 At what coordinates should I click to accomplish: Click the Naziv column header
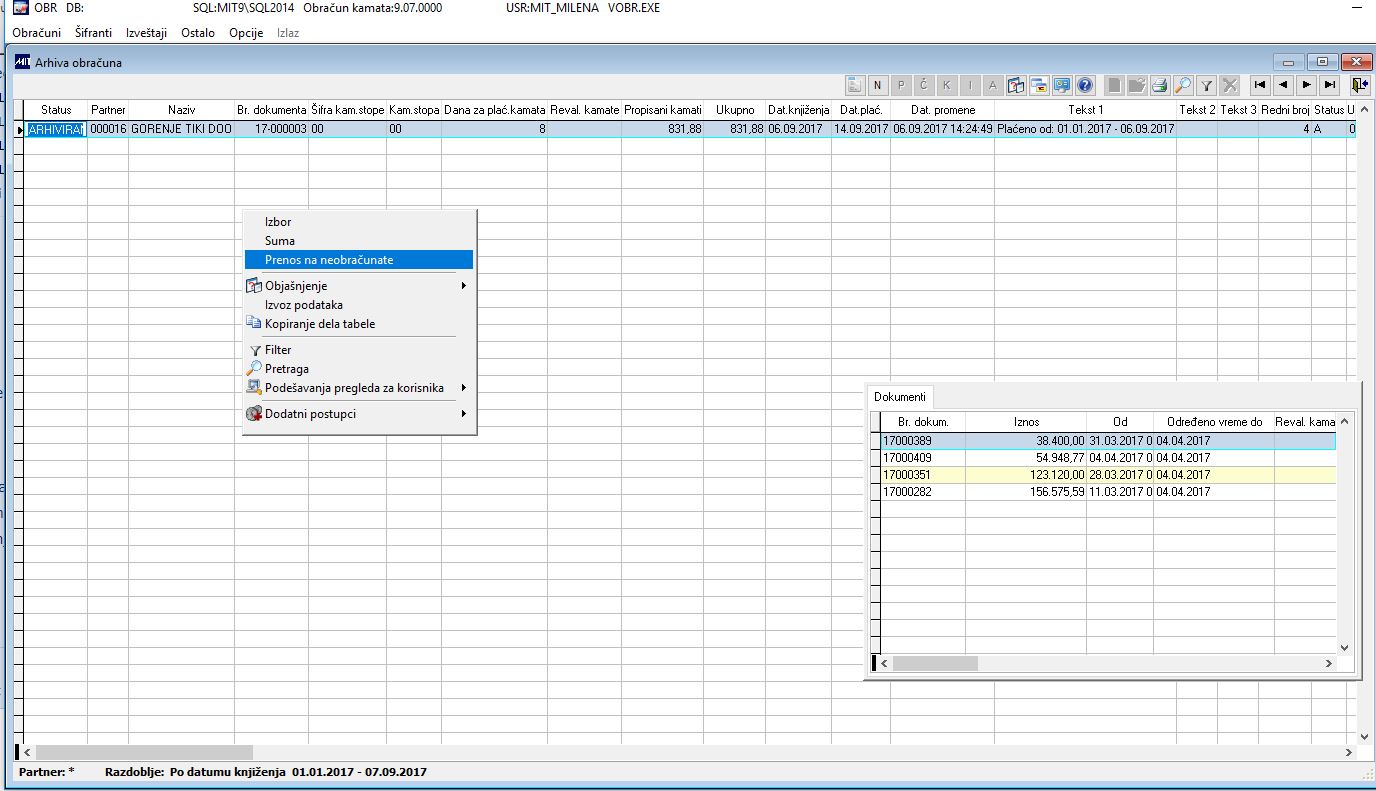(181, 110)
